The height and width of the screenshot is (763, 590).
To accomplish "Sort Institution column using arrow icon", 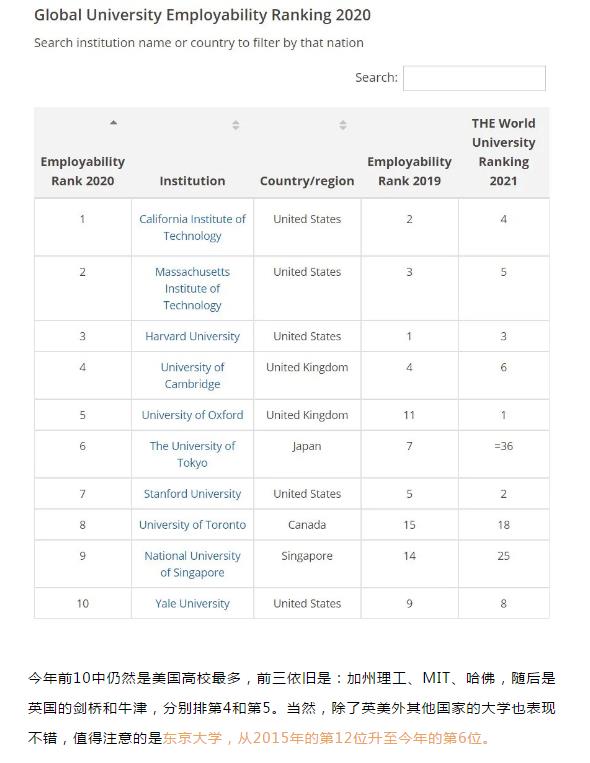I will coord(236,125).
